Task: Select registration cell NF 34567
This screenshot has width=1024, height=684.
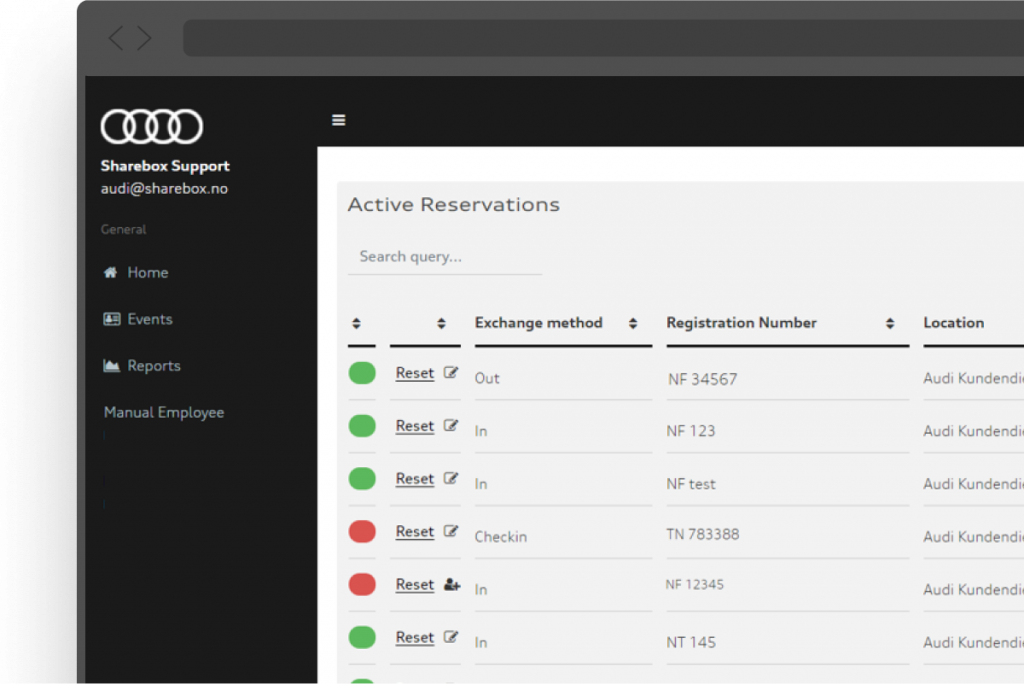Action: click(703, 379)
